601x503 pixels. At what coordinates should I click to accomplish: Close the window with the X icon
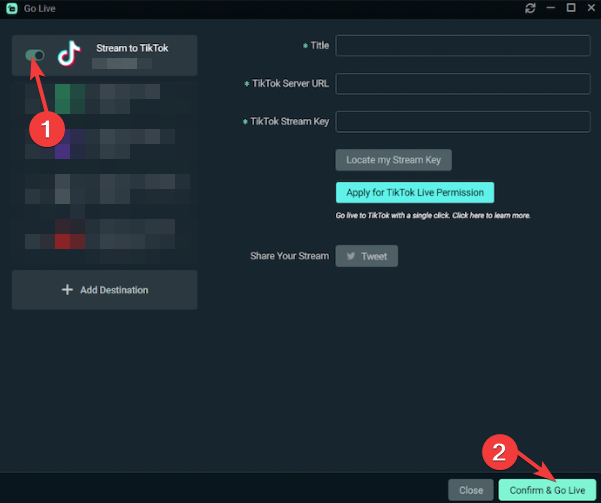[x=591, y=8]
